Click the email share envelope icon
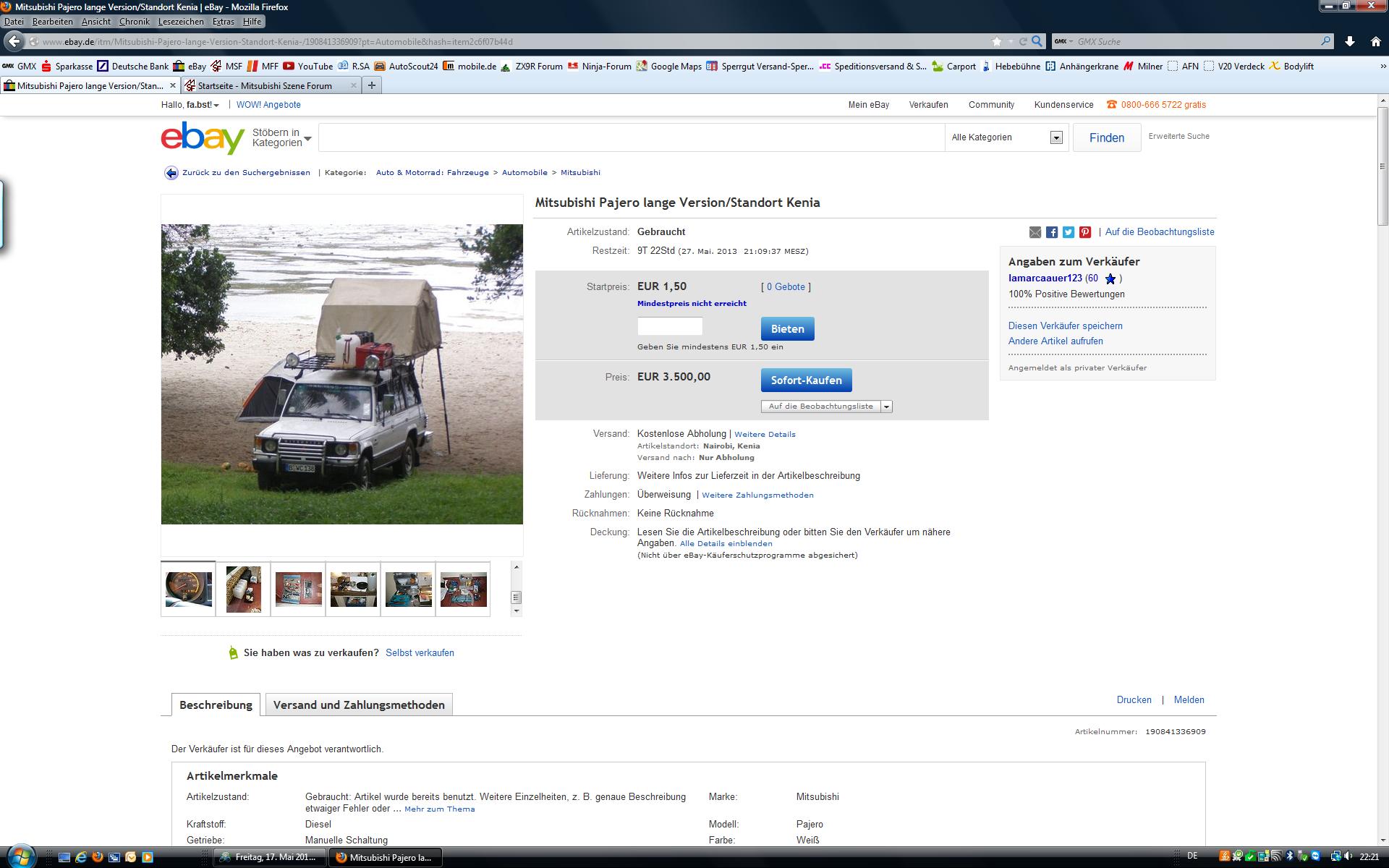 pyautogui.click(x=1035, y=232)
